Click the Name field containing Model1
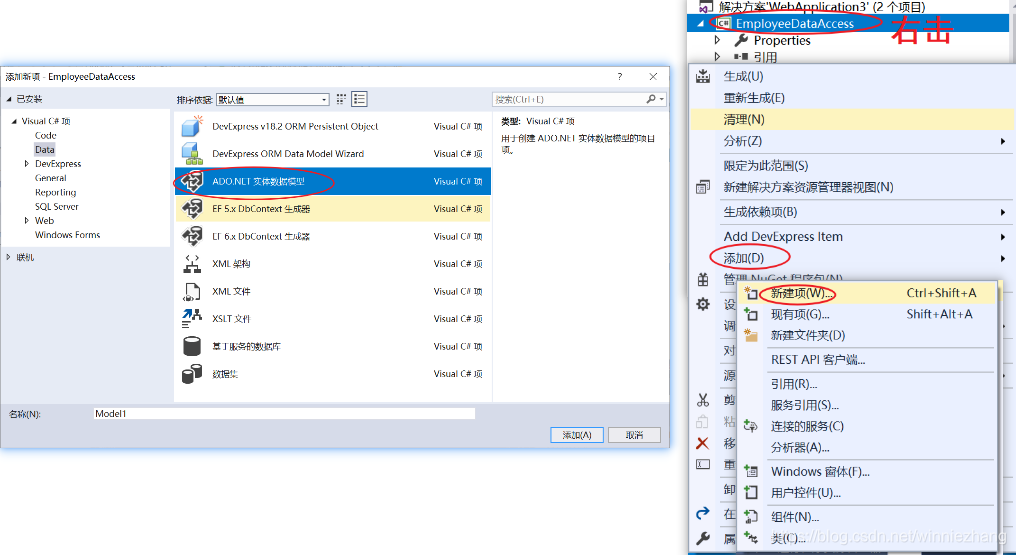Screen dimensions: 1016x555 (284, 413)
